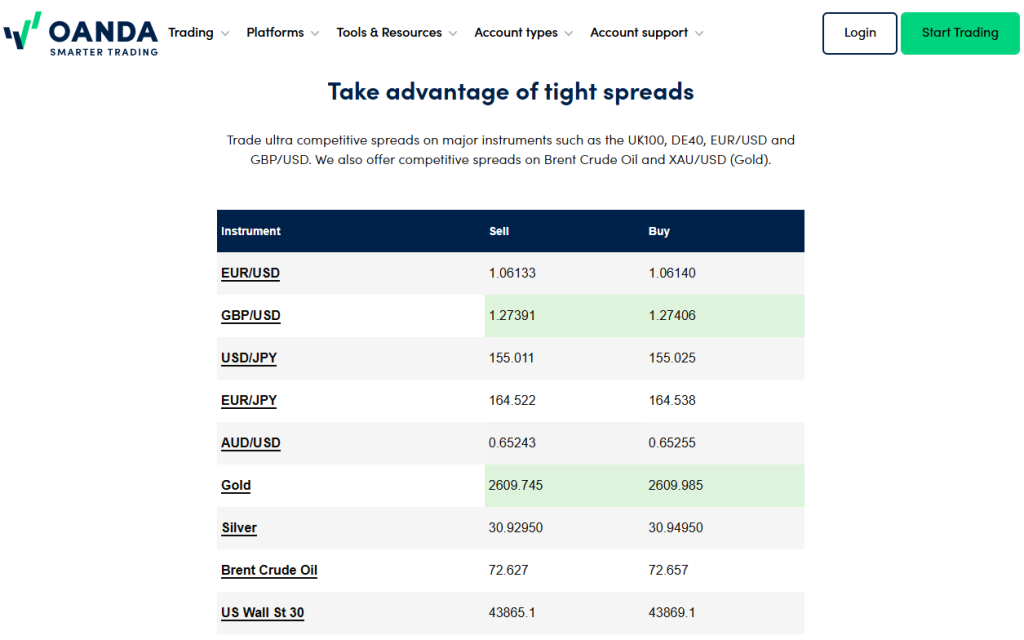Go to the EUR/JPY instrument page
1024x640 pixels.
click(248, 400)
